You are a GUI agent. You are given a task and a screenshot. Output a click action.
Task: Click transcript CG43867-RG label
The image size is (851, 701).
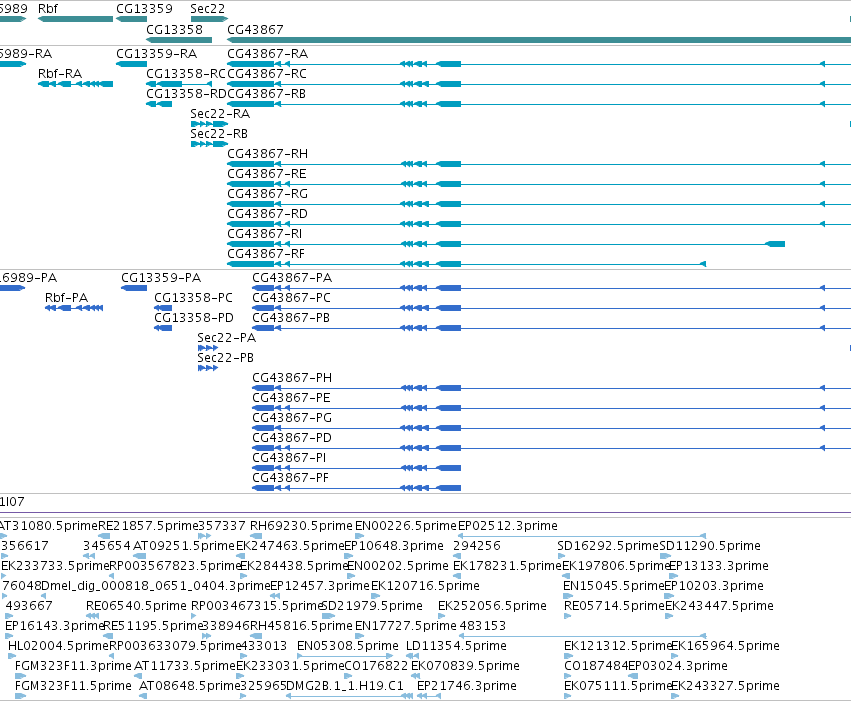tap(268, 194)
